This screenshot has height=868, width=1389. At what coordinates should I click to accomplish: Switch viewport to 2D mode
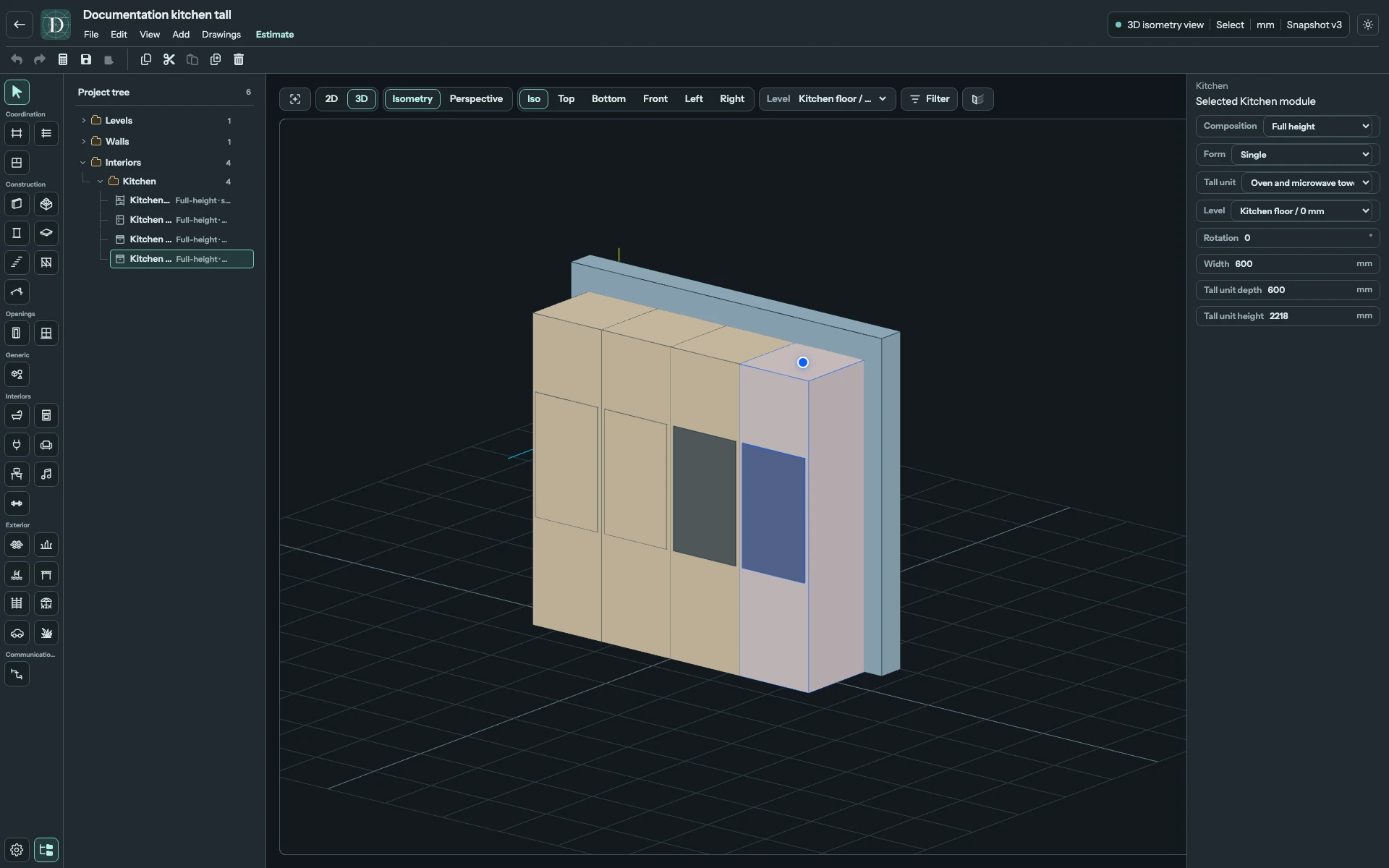[331, 99]
